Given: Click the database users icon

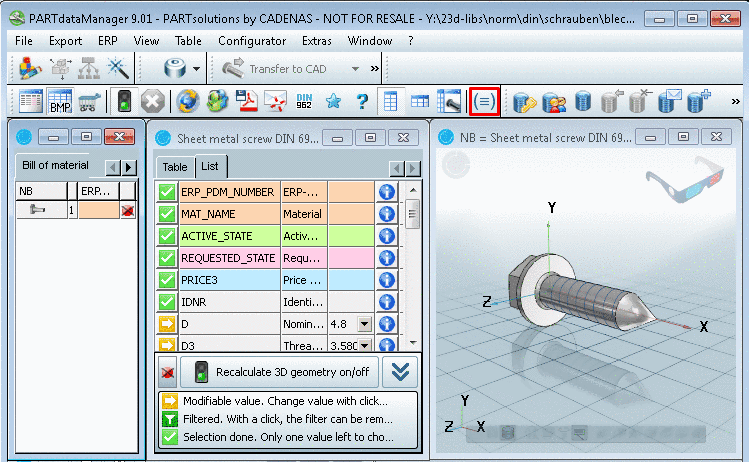Looking at the screenshot, I should (554, 101).
